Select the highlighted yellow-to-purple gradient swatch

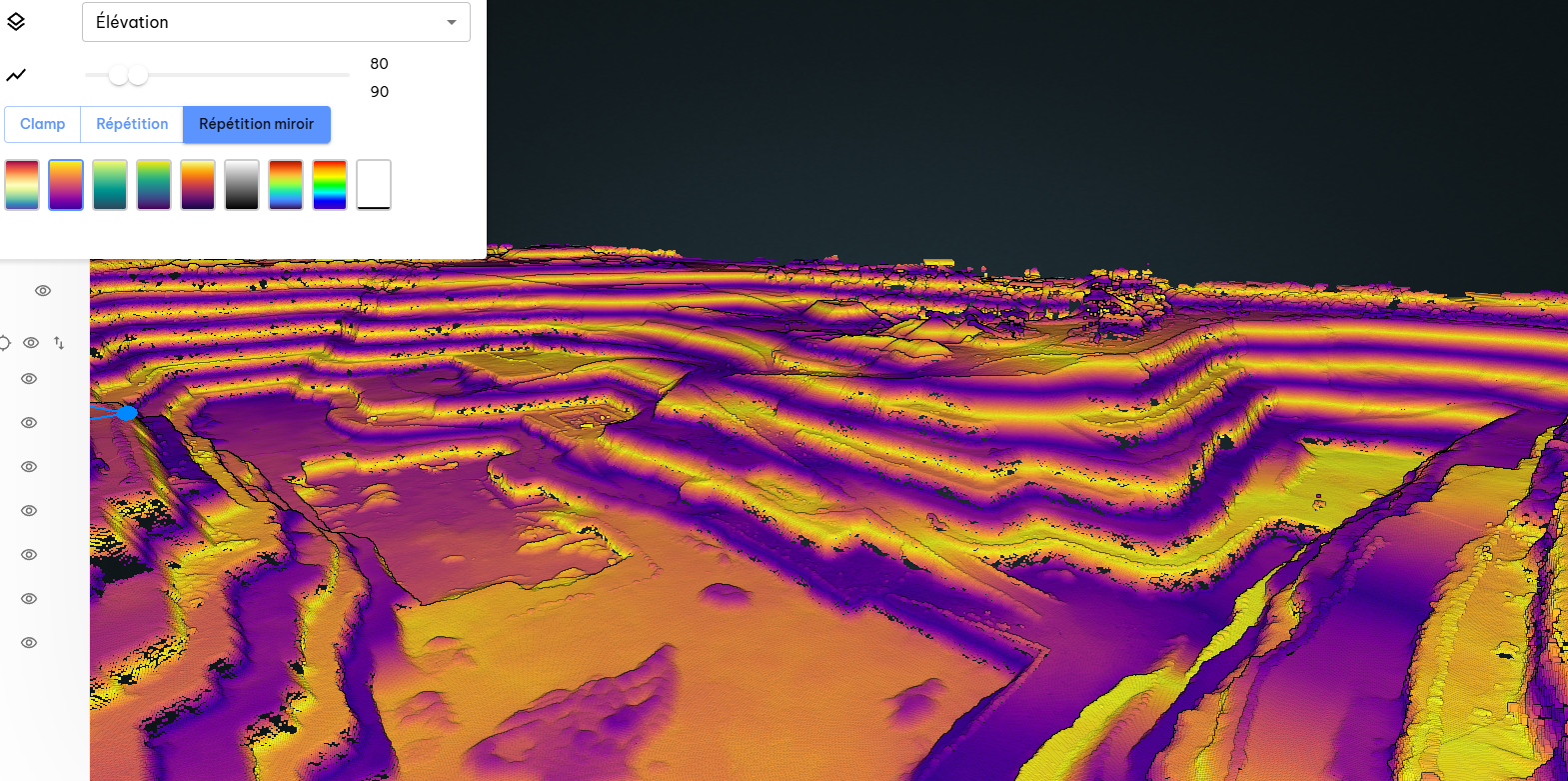(x=66, y=185)
